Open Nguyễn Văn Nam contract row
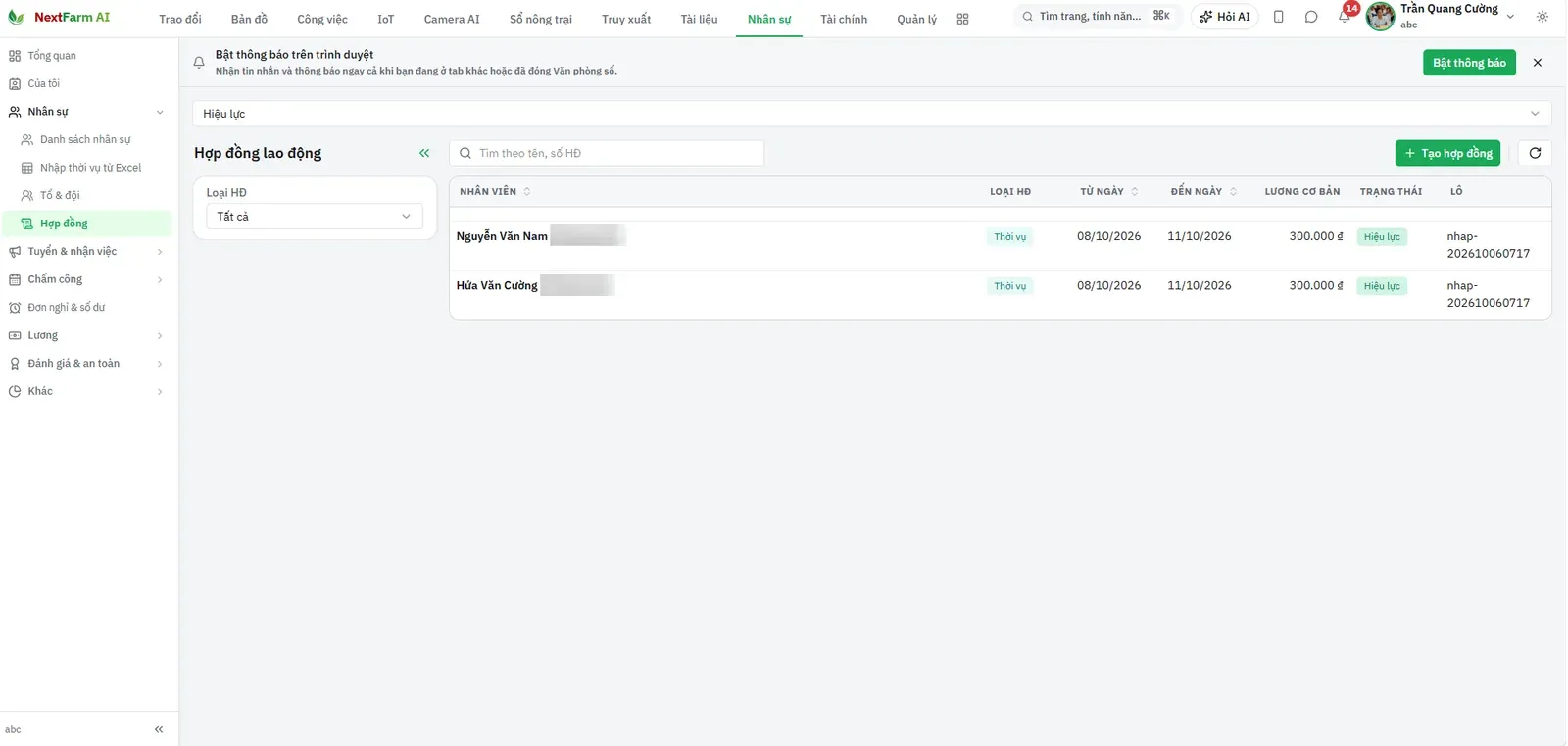 click(x=1000, y=245)
